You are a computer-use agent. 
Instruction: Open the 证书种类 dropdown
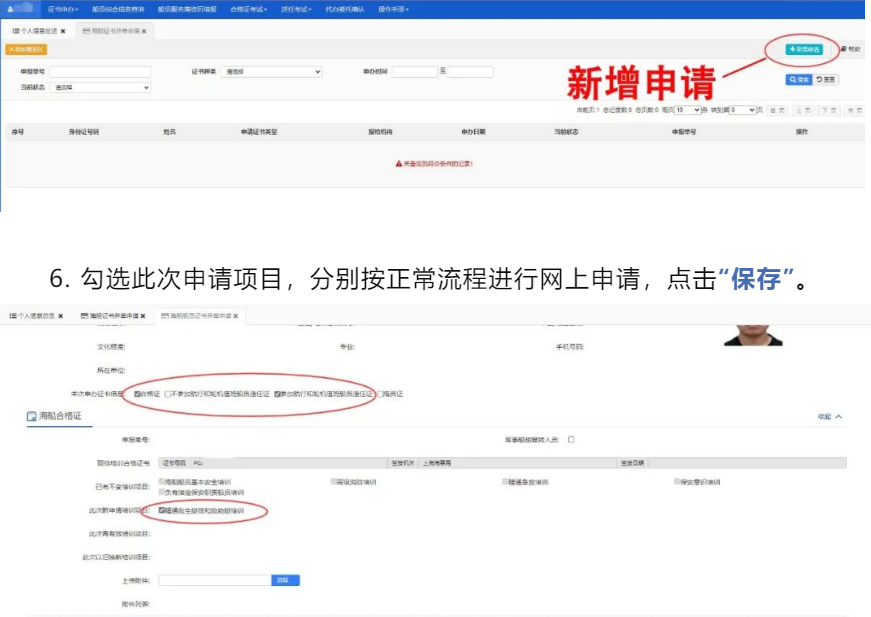[271, 72]
